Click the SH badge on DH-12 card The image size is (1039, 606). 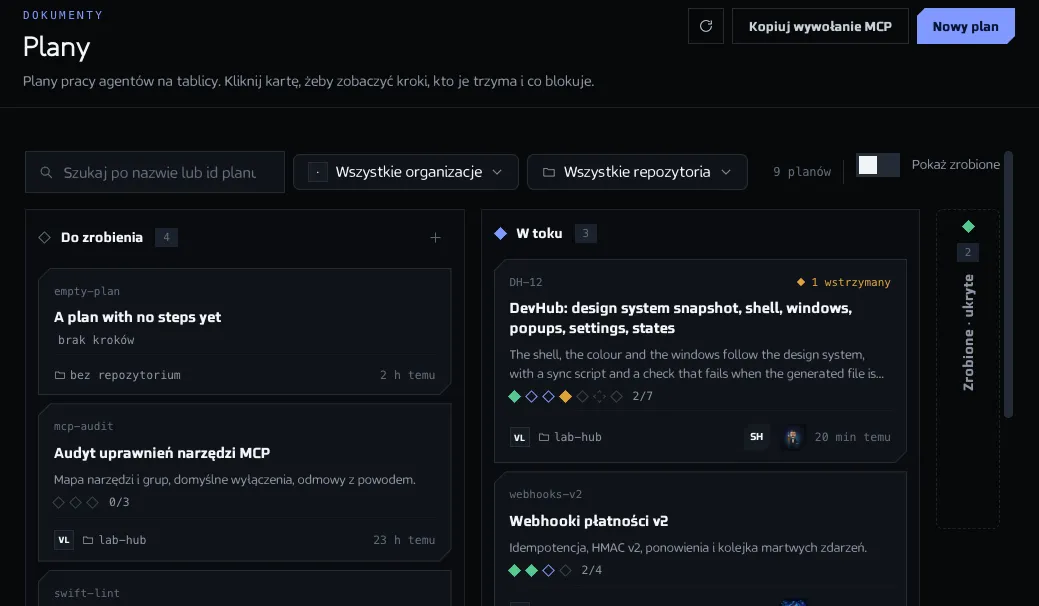click(x=757, y=436)
